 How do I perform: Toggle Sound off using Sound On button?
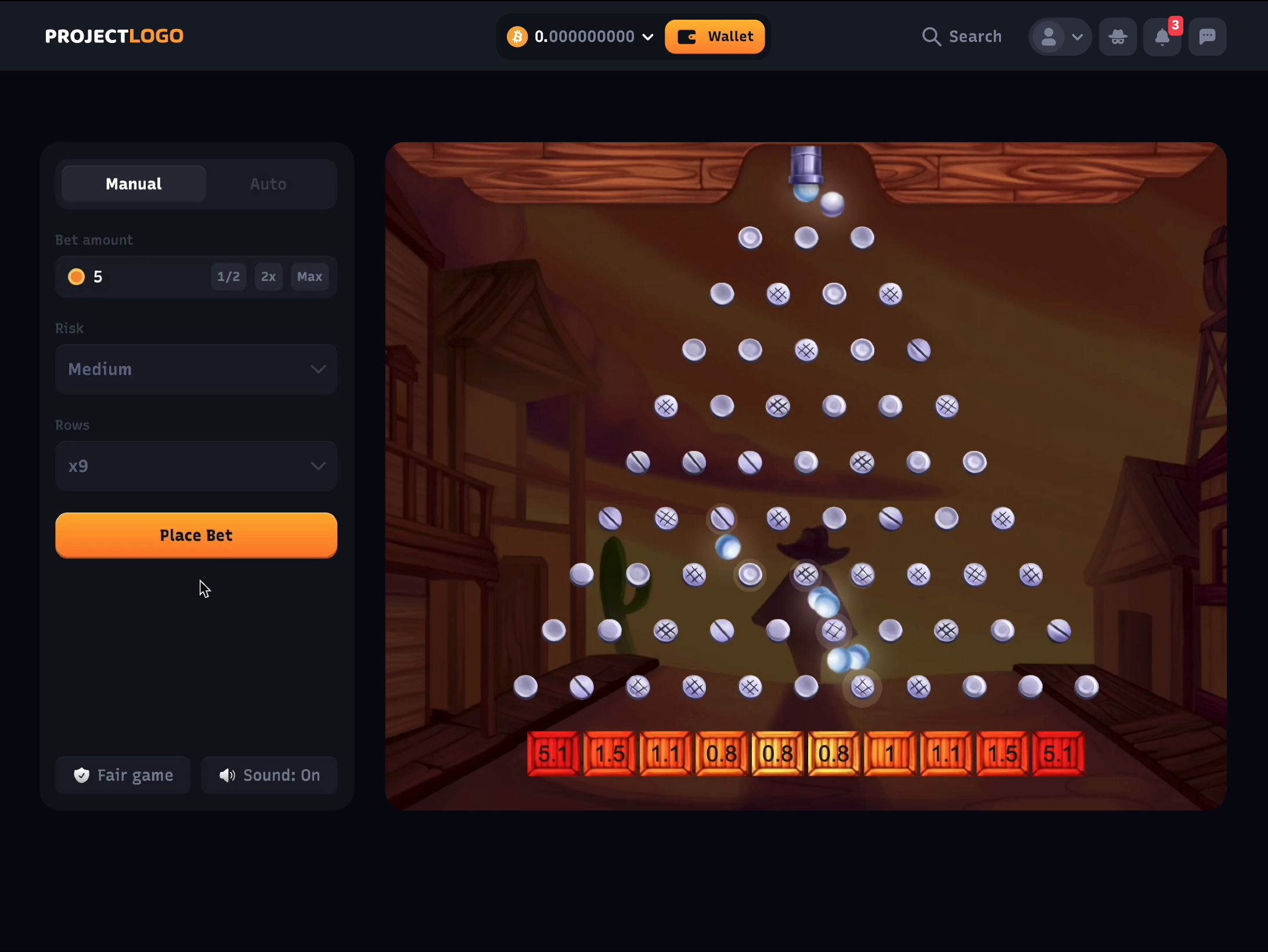click(269, 775)
